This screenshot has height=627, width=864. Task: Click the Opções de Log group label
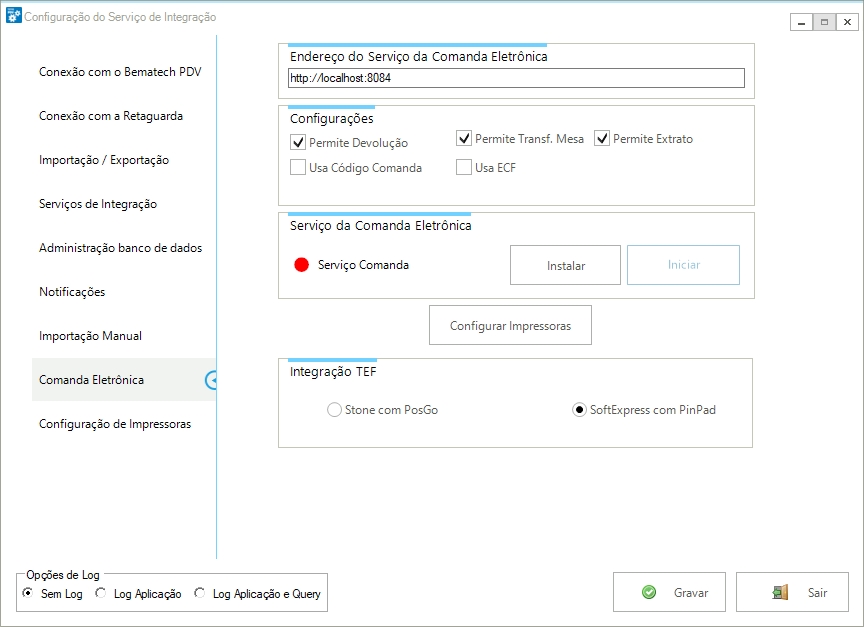point(63,575)
